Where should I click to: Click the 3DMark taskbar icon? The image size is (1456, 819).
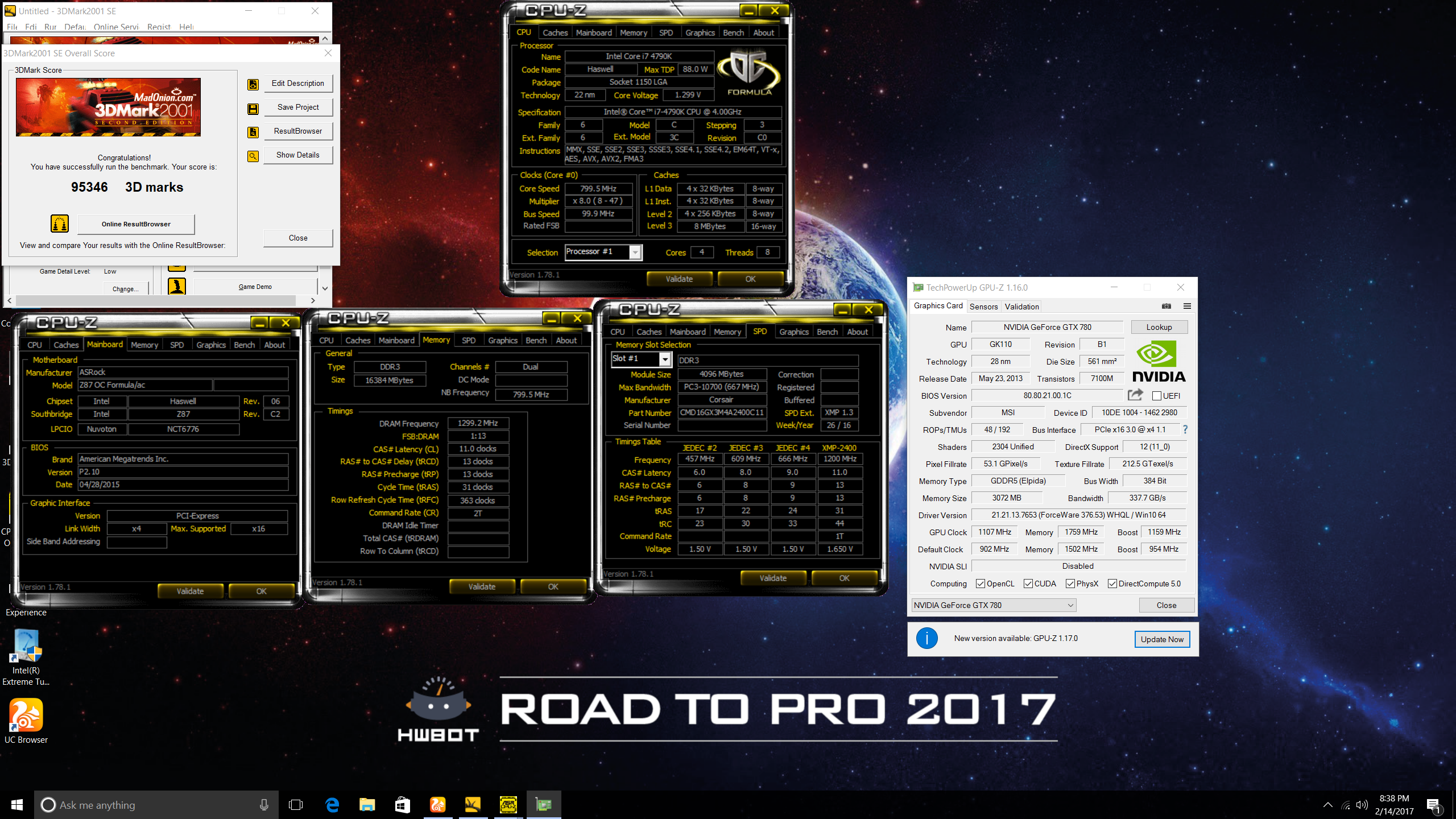pos(473,805)
